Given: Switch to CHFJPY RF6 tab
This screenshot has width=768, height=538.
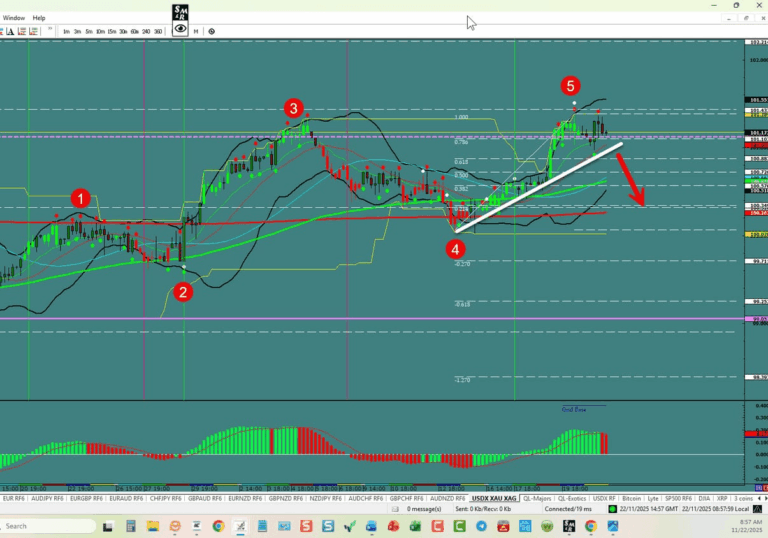Looking at the screenshot, I should click(166, 498).
